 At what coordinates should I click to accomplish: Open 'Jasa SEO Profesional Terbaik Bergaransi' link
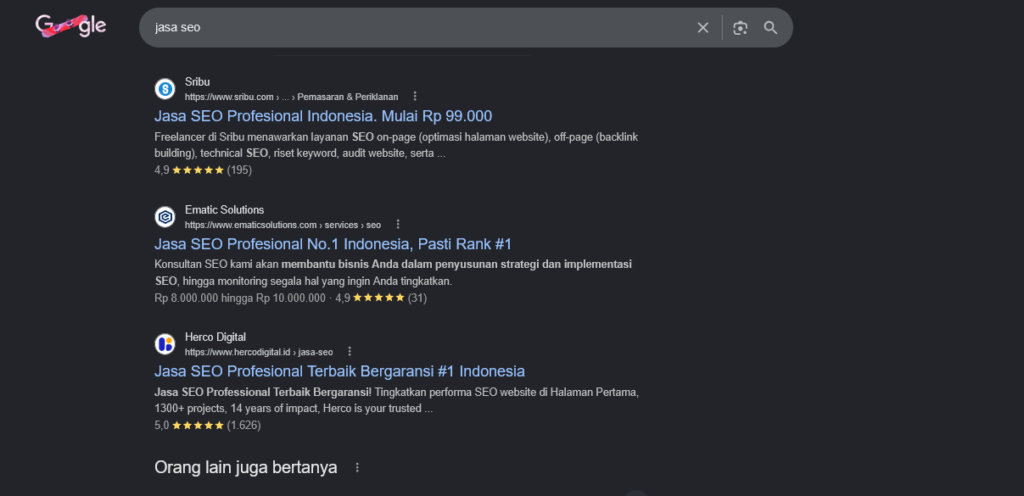[x=340, y=371]
